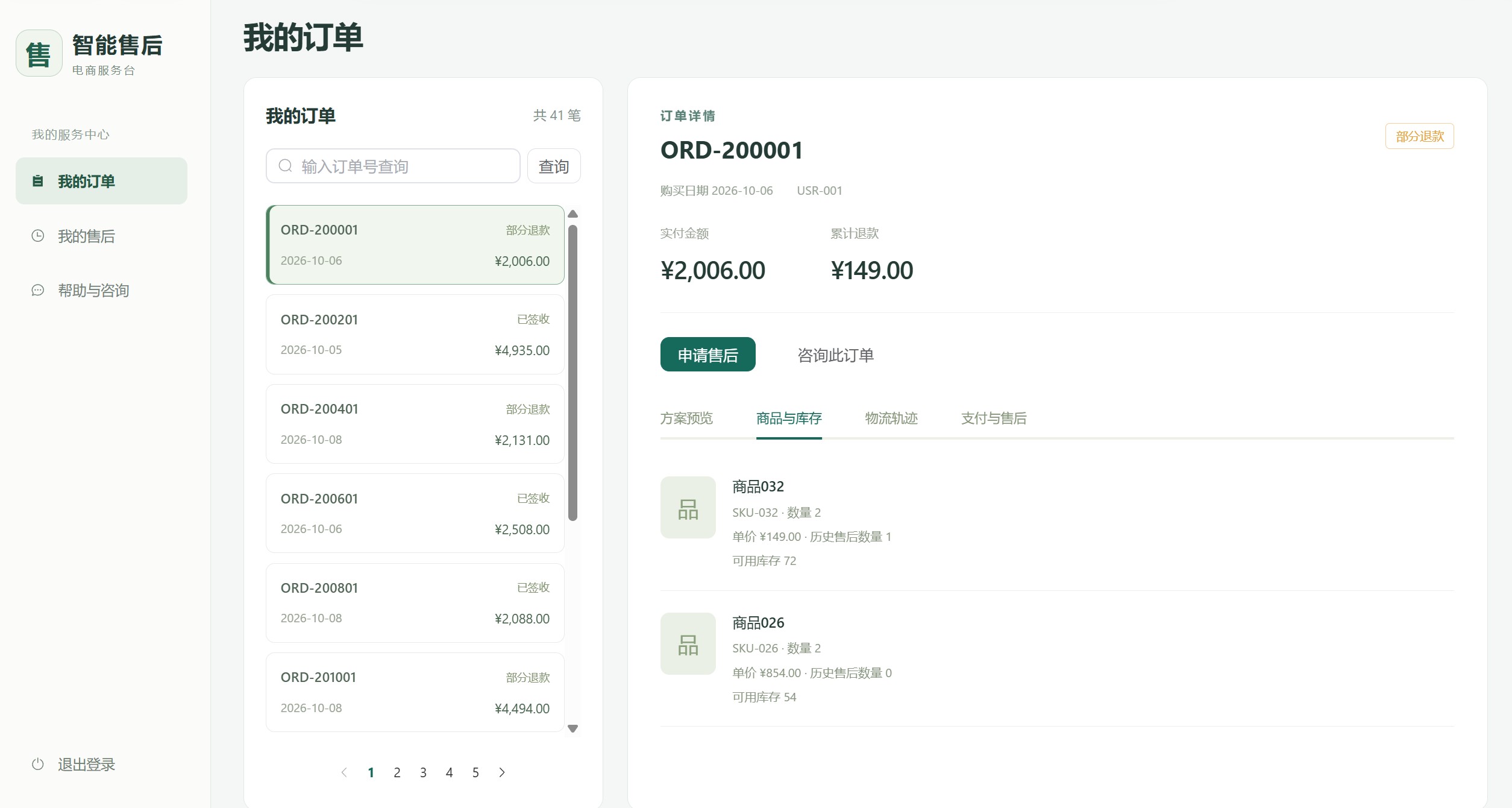
Task: Click the 我的订单 sidebar document icon
Action: (37, 181)
